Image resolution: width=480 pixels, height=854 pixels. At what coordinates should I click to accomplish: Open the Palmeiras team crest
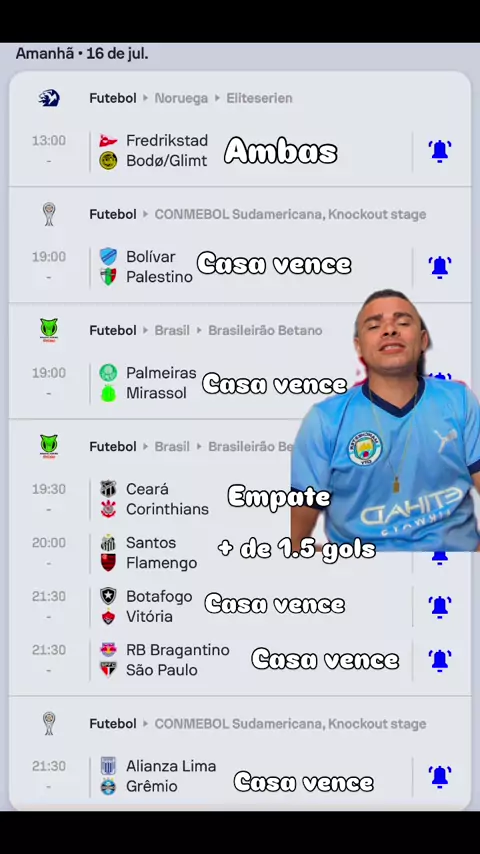tap(108, 373)
